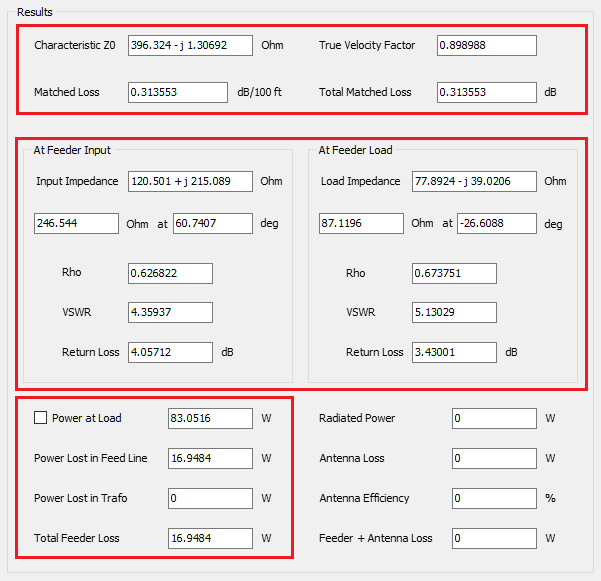Click the Load Impedance value field
Screen dimensions: 601x581
click(x=474, y=181)
